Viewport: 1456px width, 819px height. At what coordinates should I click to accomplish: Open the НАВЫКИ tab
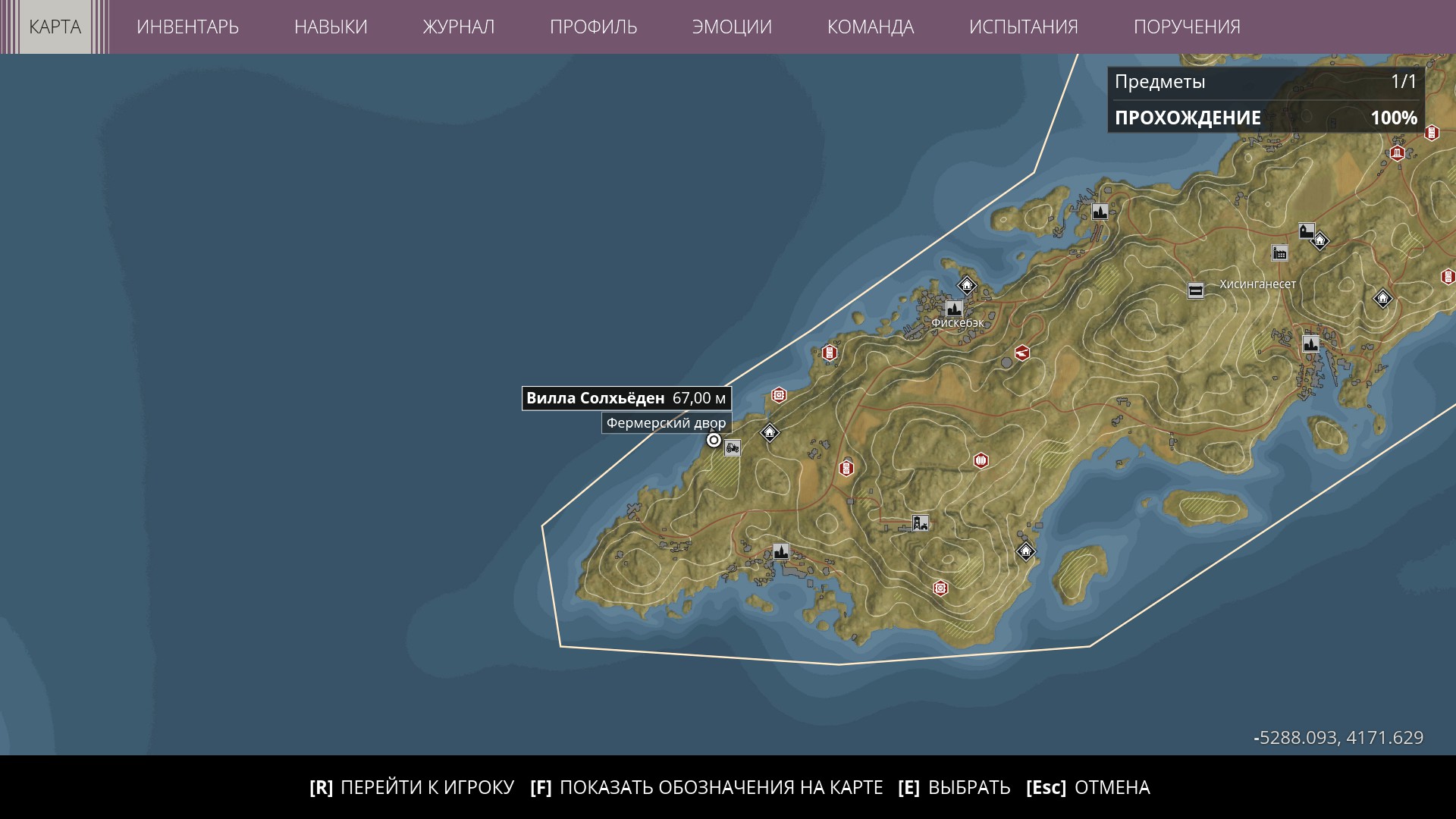coord(331,27)
